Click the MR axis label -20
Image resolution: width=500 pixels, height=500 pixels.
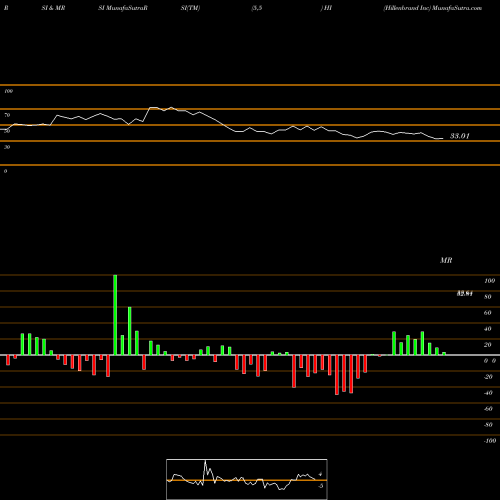tap(488, 377)
